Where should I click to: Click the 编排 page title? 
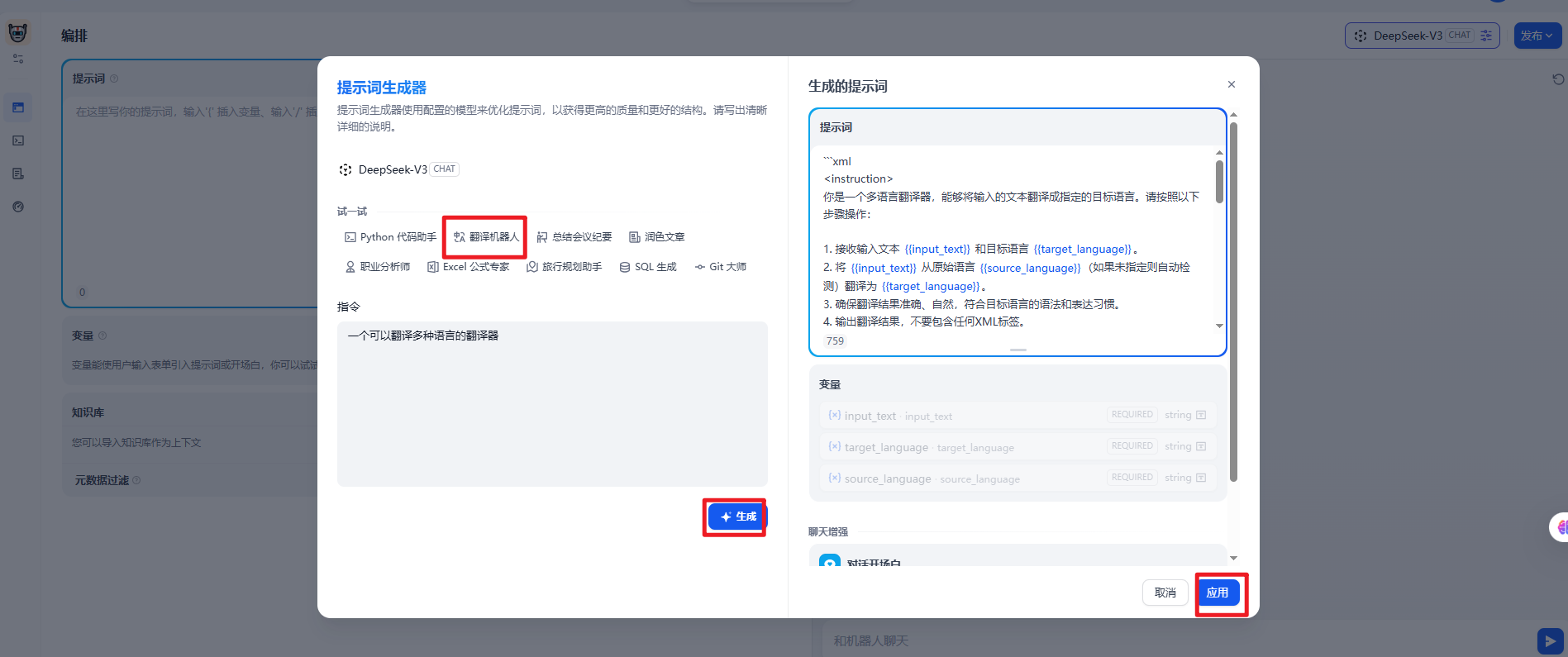point(74,36)
